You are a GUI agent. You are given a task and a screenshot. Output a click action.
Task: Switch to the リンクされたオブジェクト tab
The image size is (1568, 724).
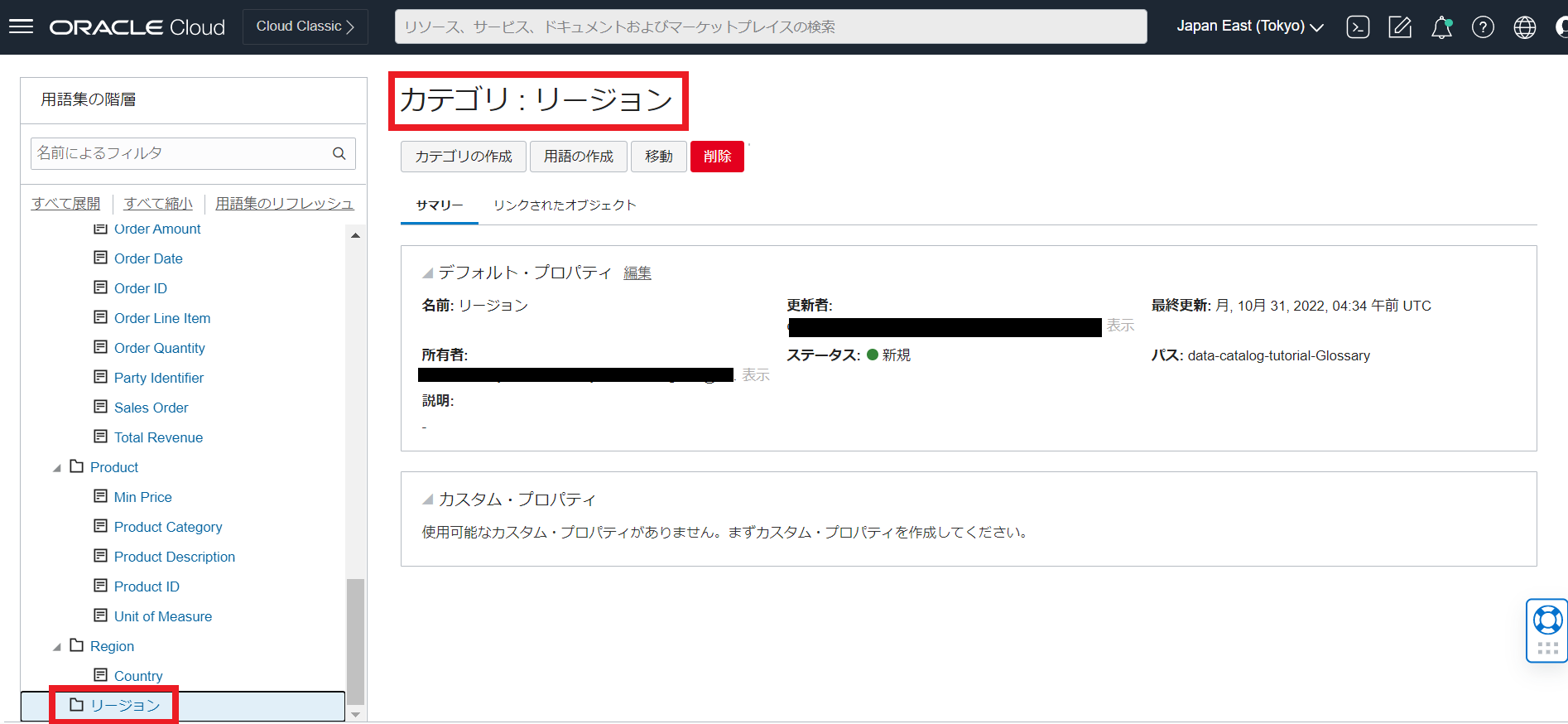(565, 205)
